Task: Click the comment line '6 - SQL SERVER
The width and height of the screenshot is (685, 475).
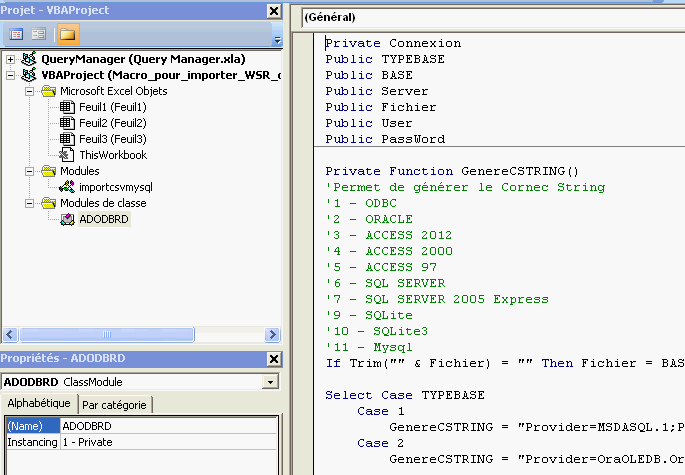Action: [385, 283]
